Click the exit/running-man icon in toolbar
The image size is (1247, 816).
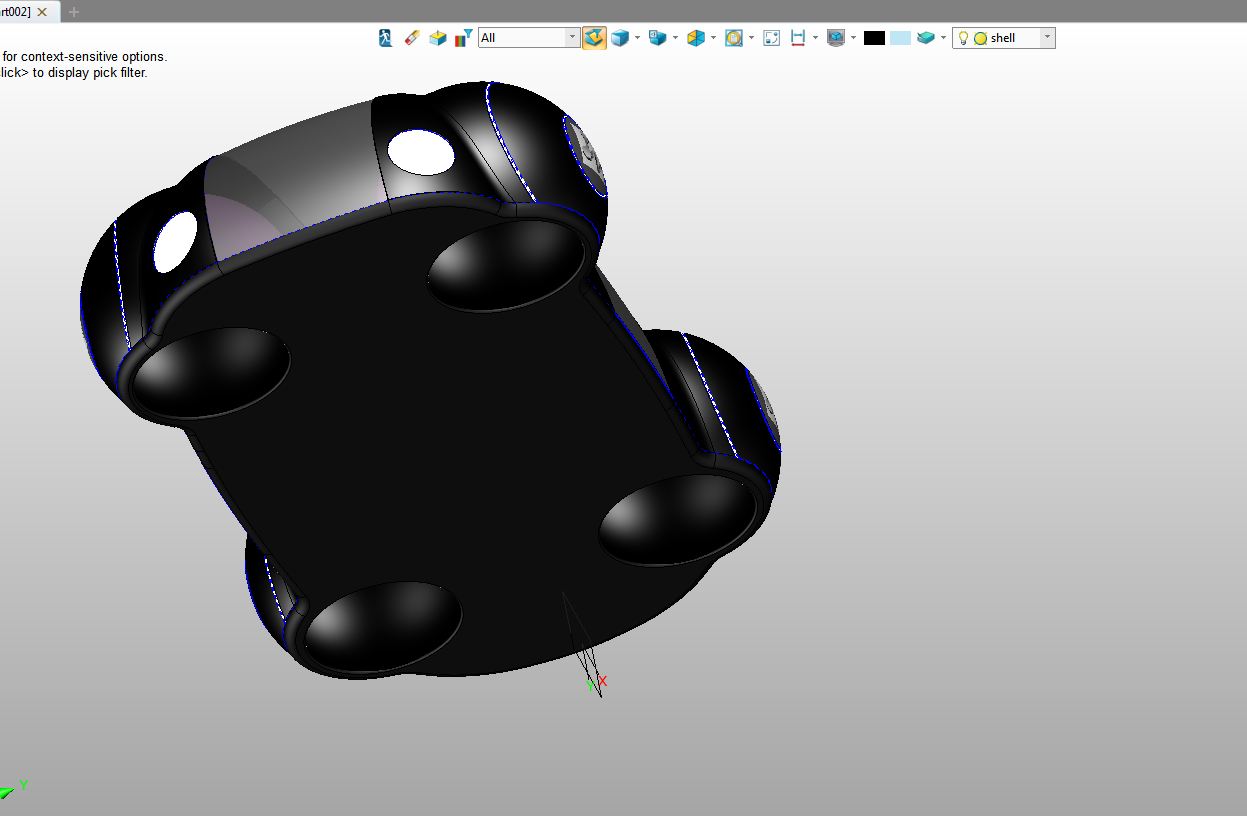point(386,38)
